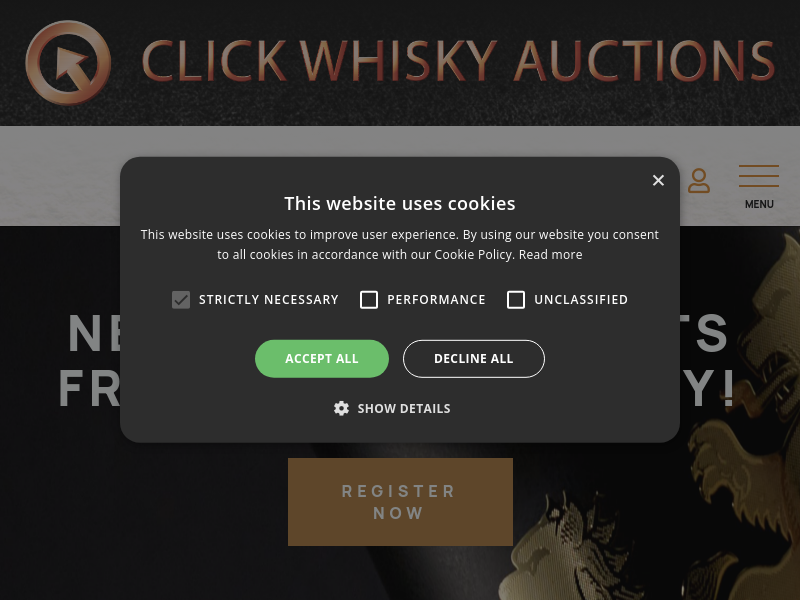Toggle the Strictly Necessary checkbox
This screenshot has height=600, width=800.
click(x=181, y=299)
